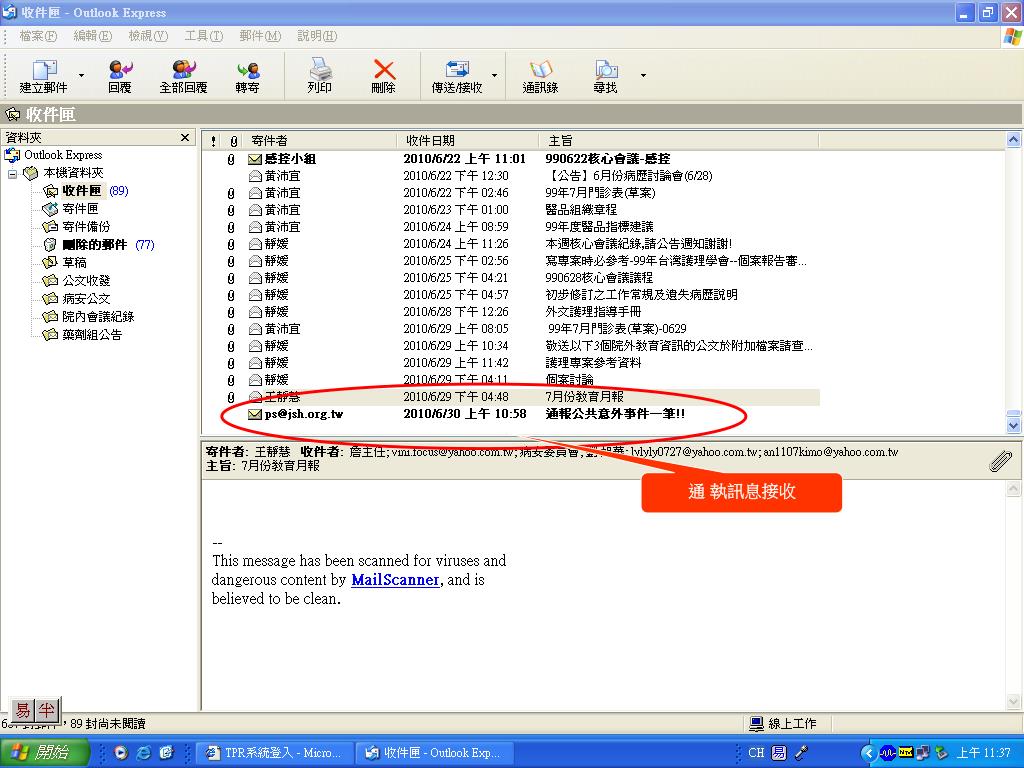The height and width of the screenshot is (768, 1024).
Task: Select the Outlook Express root tree item
Action: point(54,155)
